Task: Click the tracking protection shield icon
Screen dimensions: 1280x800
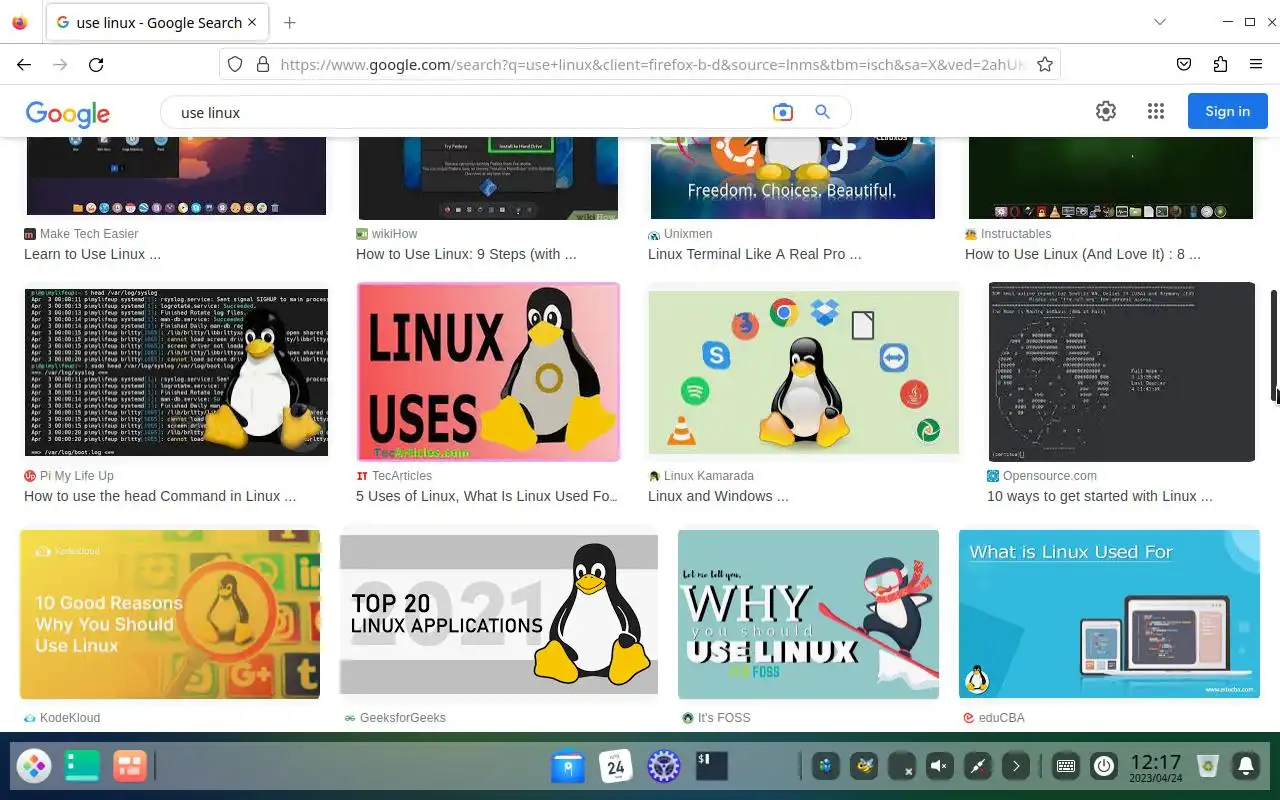Action: [x=235, y=64]
